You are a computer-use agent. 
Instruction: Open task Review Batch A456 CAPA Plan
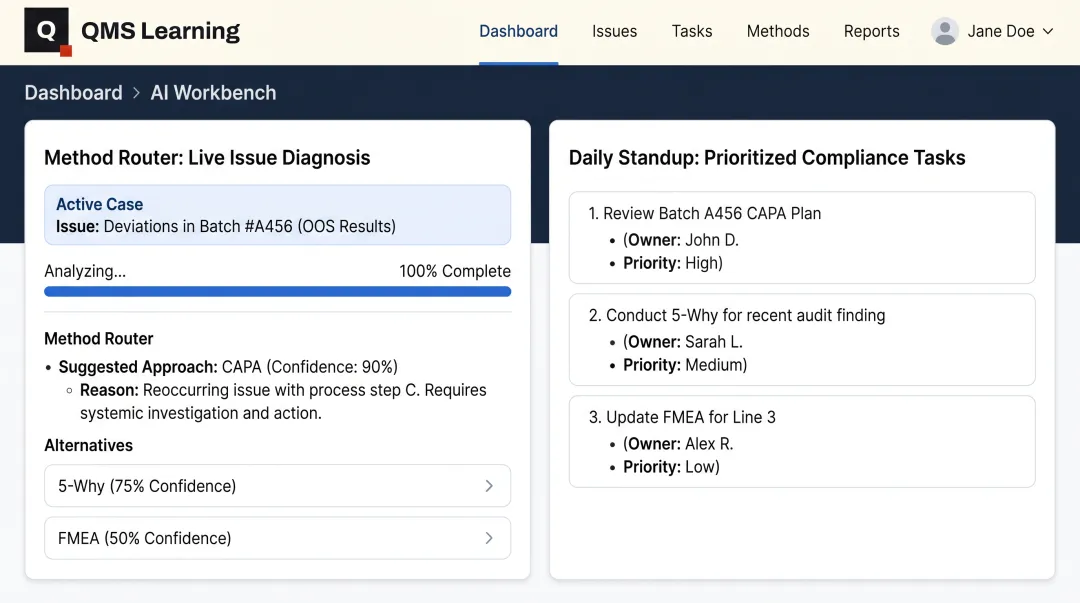pyautogui.click(x=802, y=238)
